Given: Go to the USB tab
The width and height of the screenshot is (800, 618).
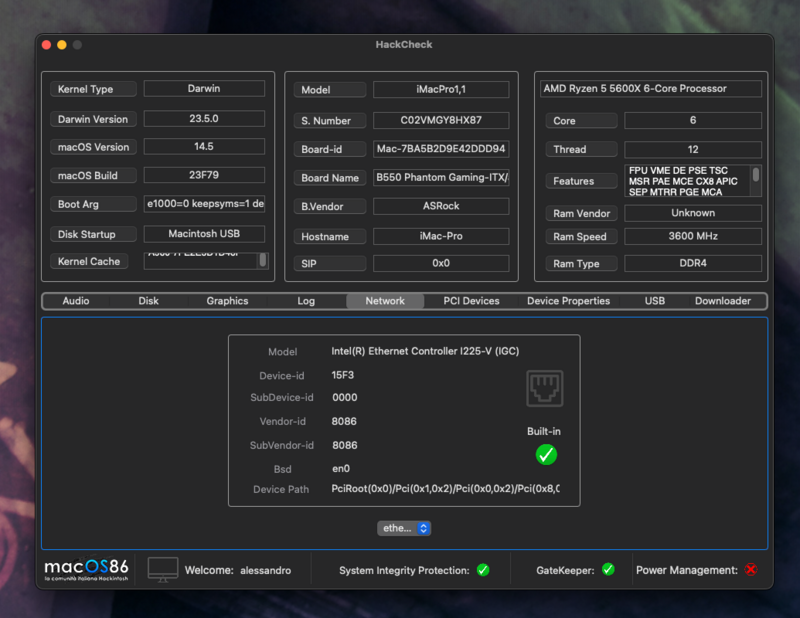Looking at the screenshot, I should [x=655, y=301].
